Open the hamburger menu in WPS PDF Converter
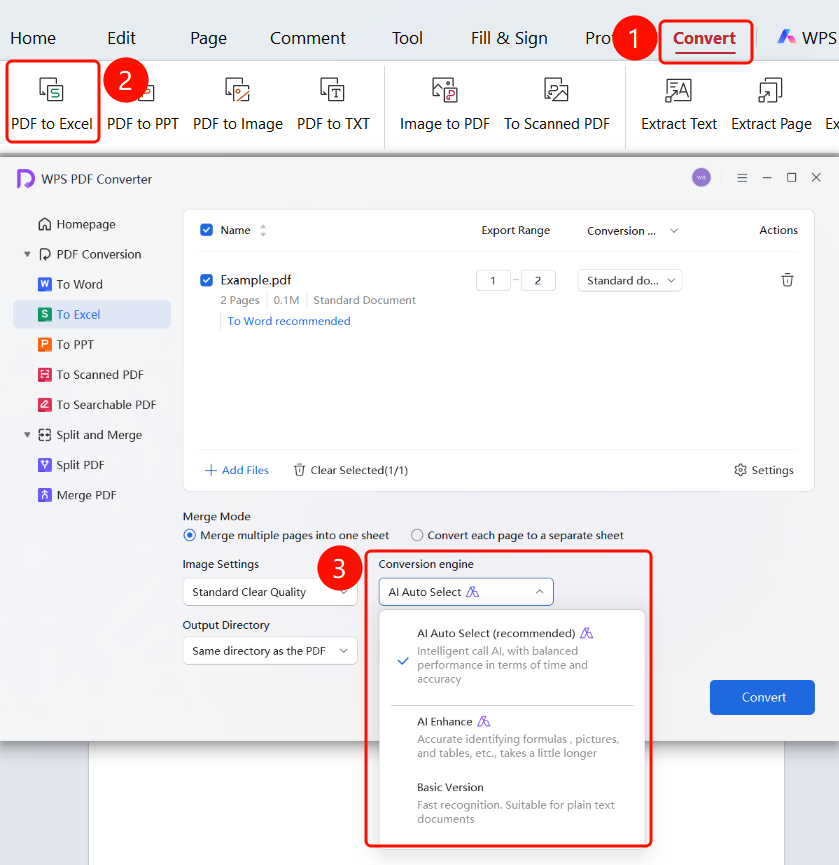839x865 pixels. (x=742, y=178)
